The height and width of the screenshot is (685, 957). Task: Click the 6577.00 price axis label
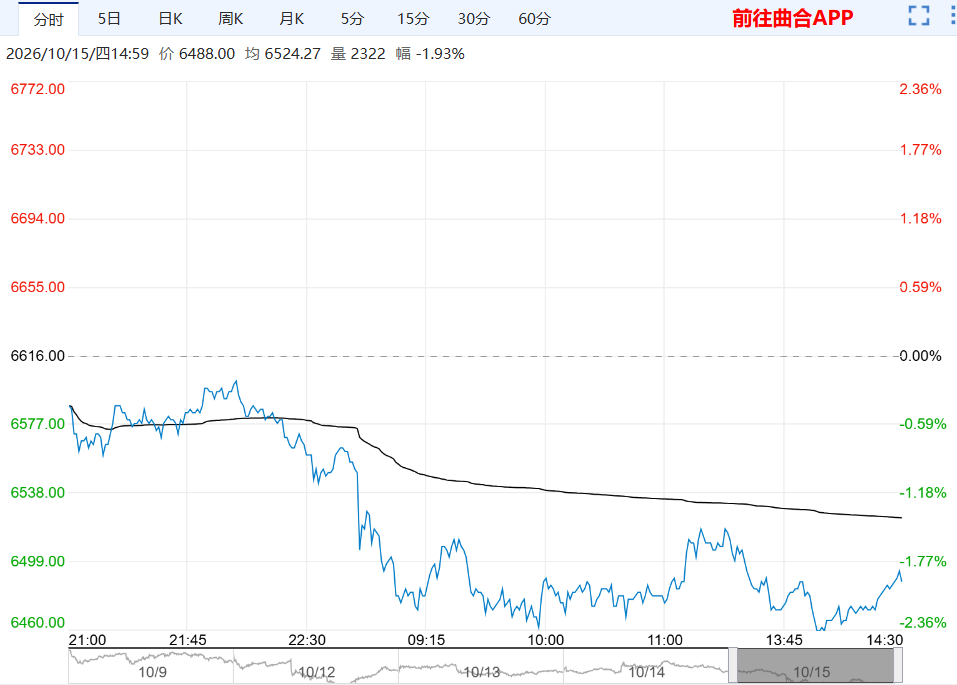coord(38,424)
